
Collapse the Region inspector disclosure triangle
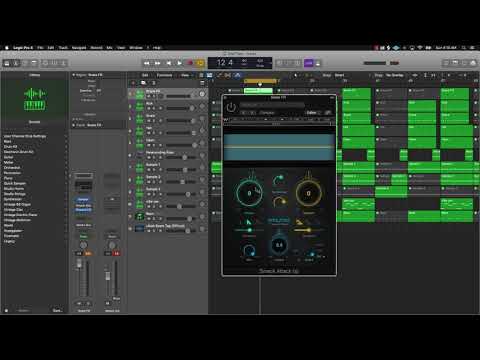click(x=73, y=75)
